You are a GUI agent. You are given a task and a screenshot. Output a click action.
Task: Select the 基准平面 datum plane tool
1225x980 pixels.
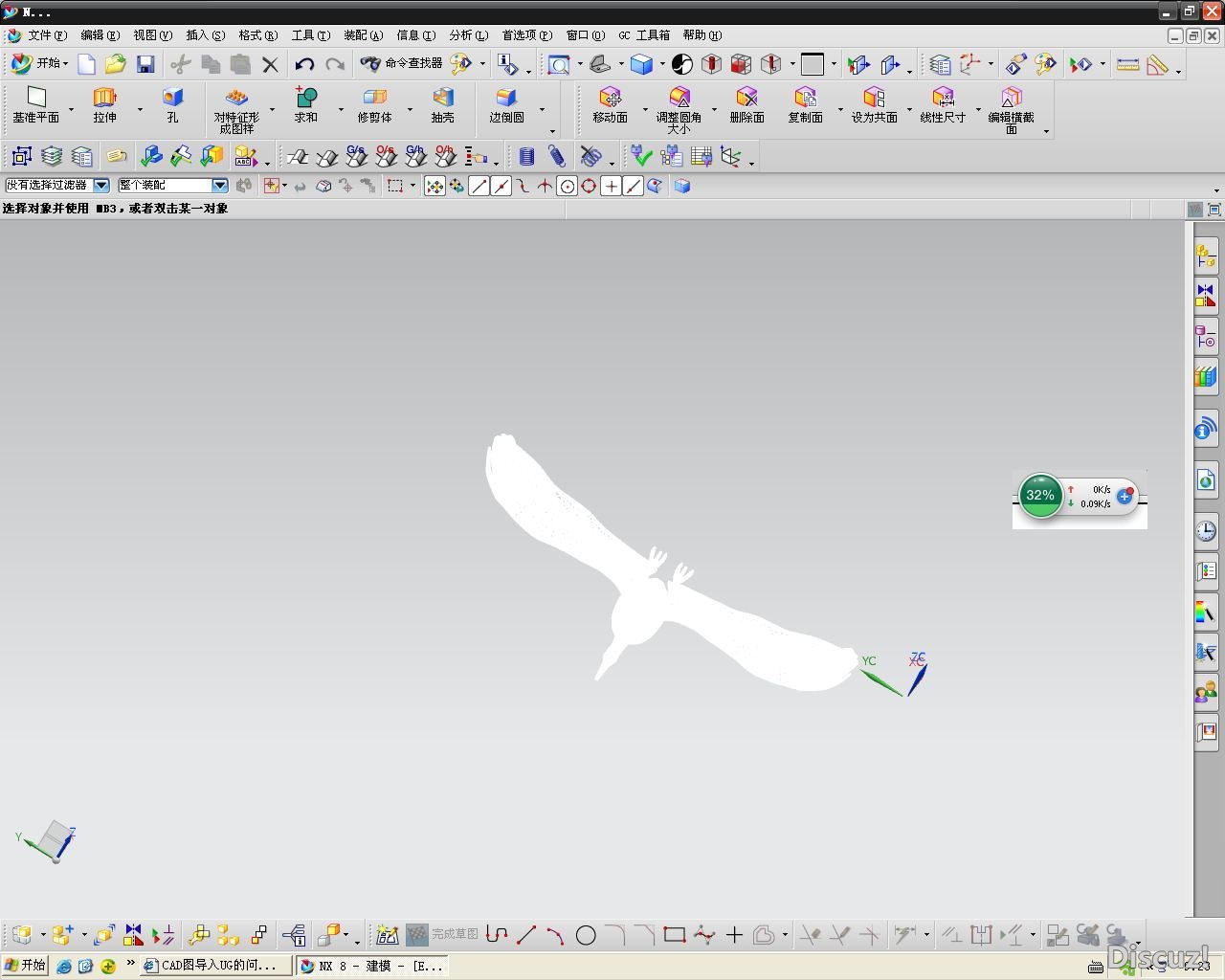35,105
